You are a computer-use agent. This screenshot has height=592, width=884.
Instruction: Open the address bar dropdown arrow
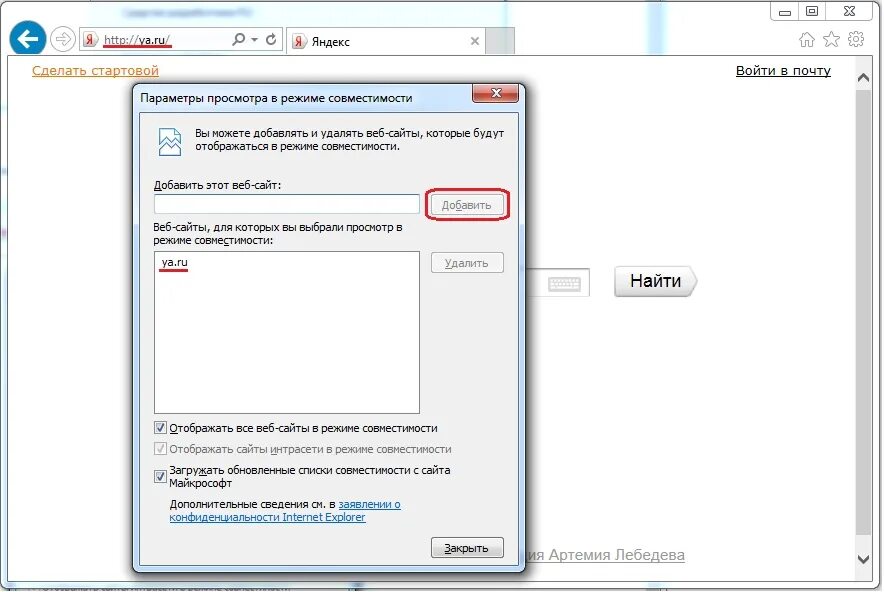click(x=255, y=39)
